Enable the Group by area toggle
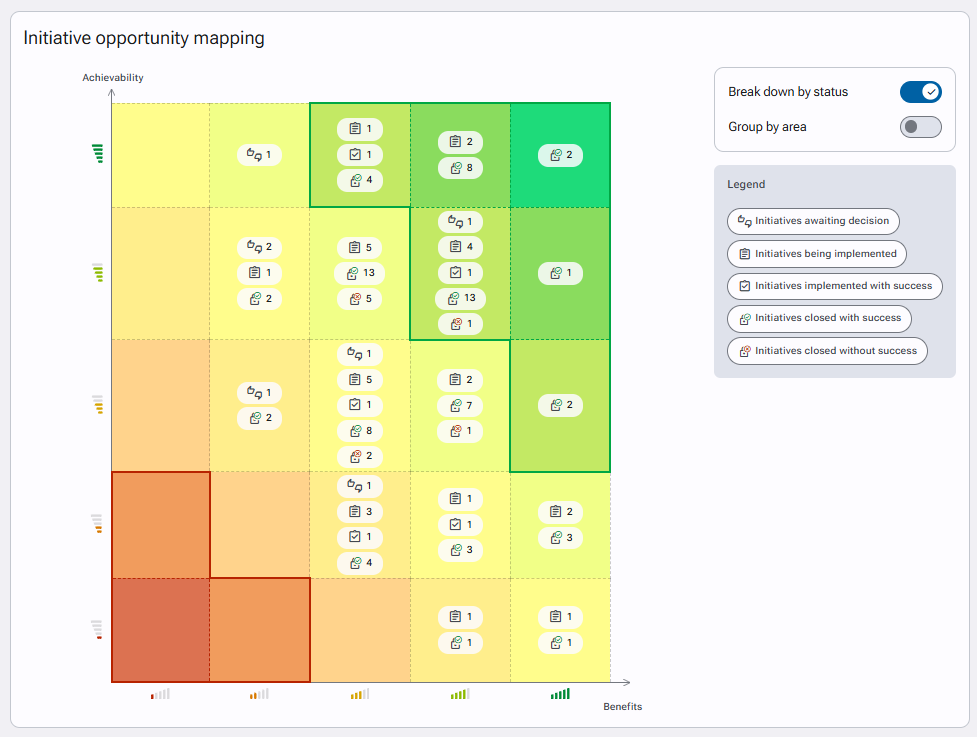Image resolution: width=977 pixels, height=737 pixels. pos(920,127)
